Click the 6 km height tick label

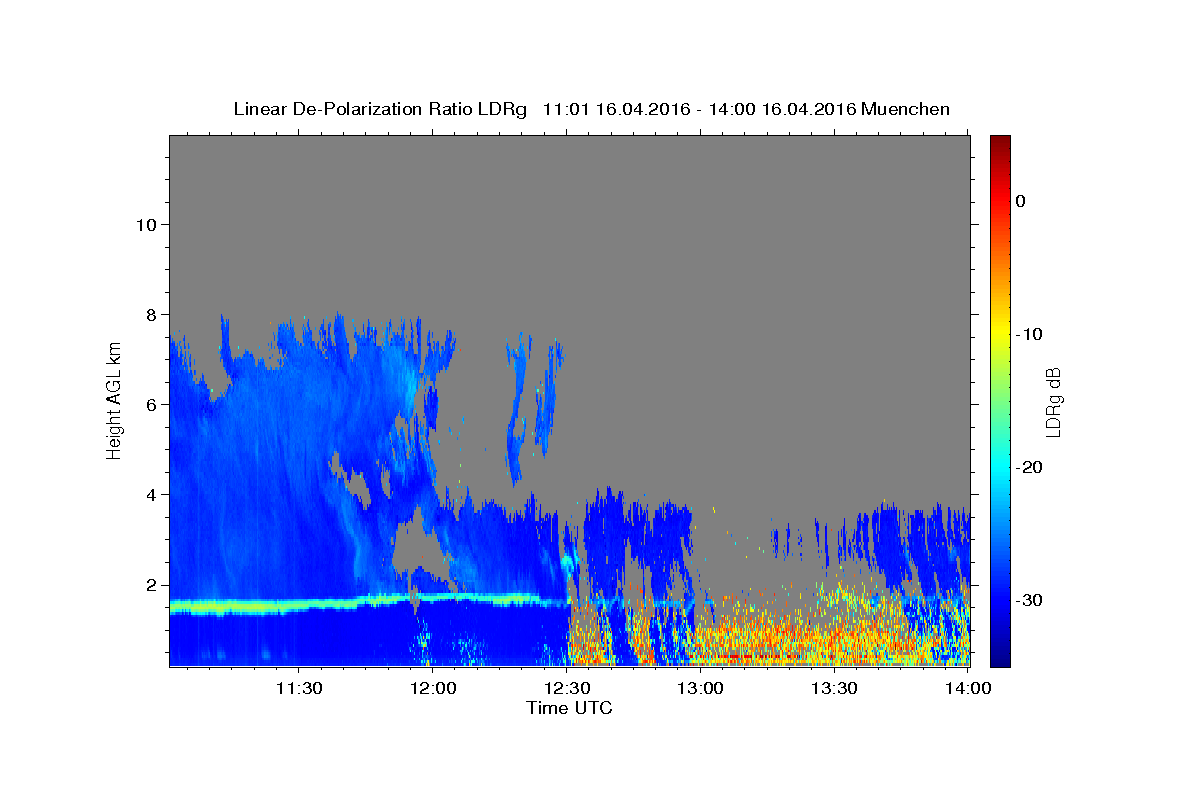(x=150, y=405)
